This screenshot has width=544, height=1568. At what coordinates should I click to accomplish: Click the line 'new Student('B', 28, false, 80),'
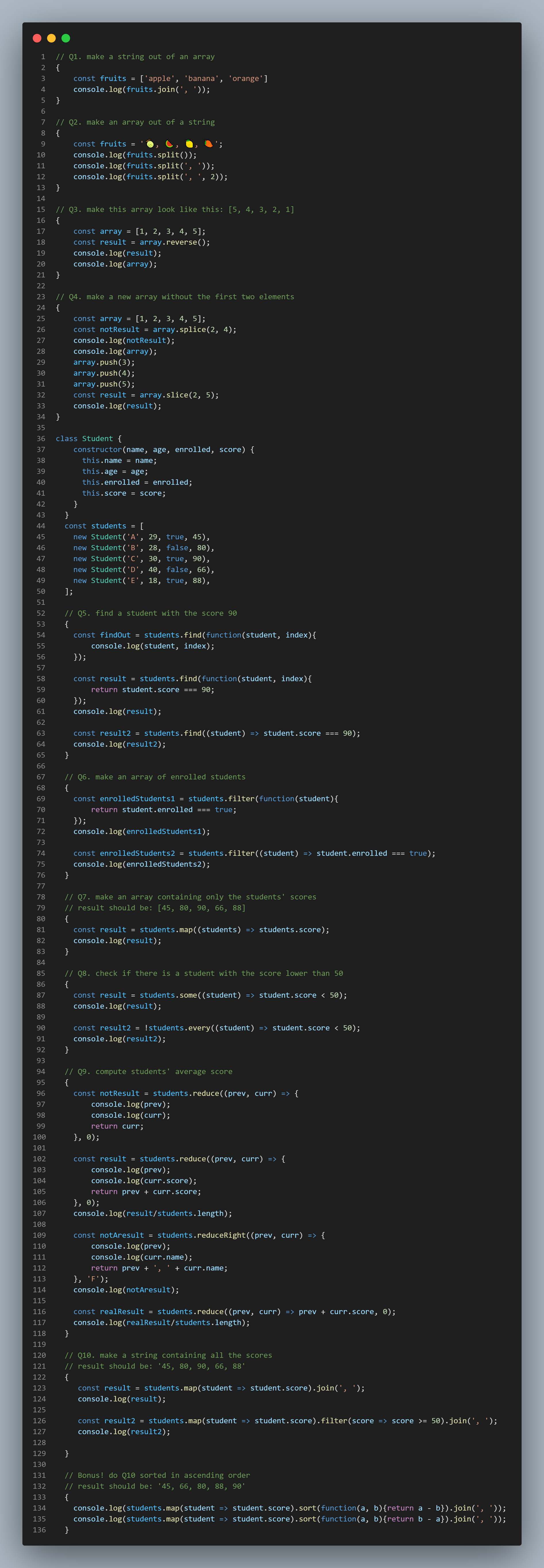point(144,549)
